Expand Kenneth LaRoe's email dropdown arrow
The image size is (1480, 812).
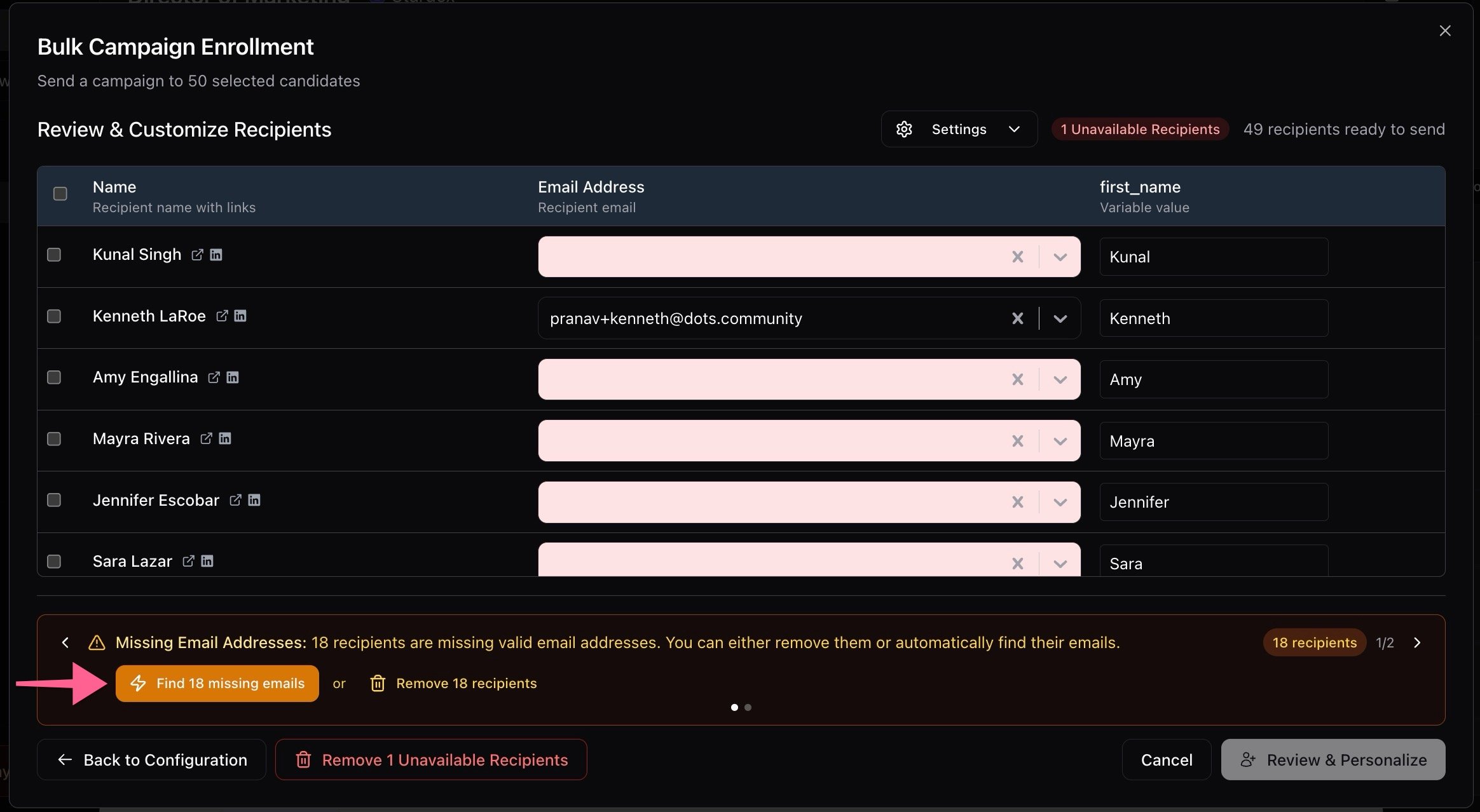point(1060,318)
